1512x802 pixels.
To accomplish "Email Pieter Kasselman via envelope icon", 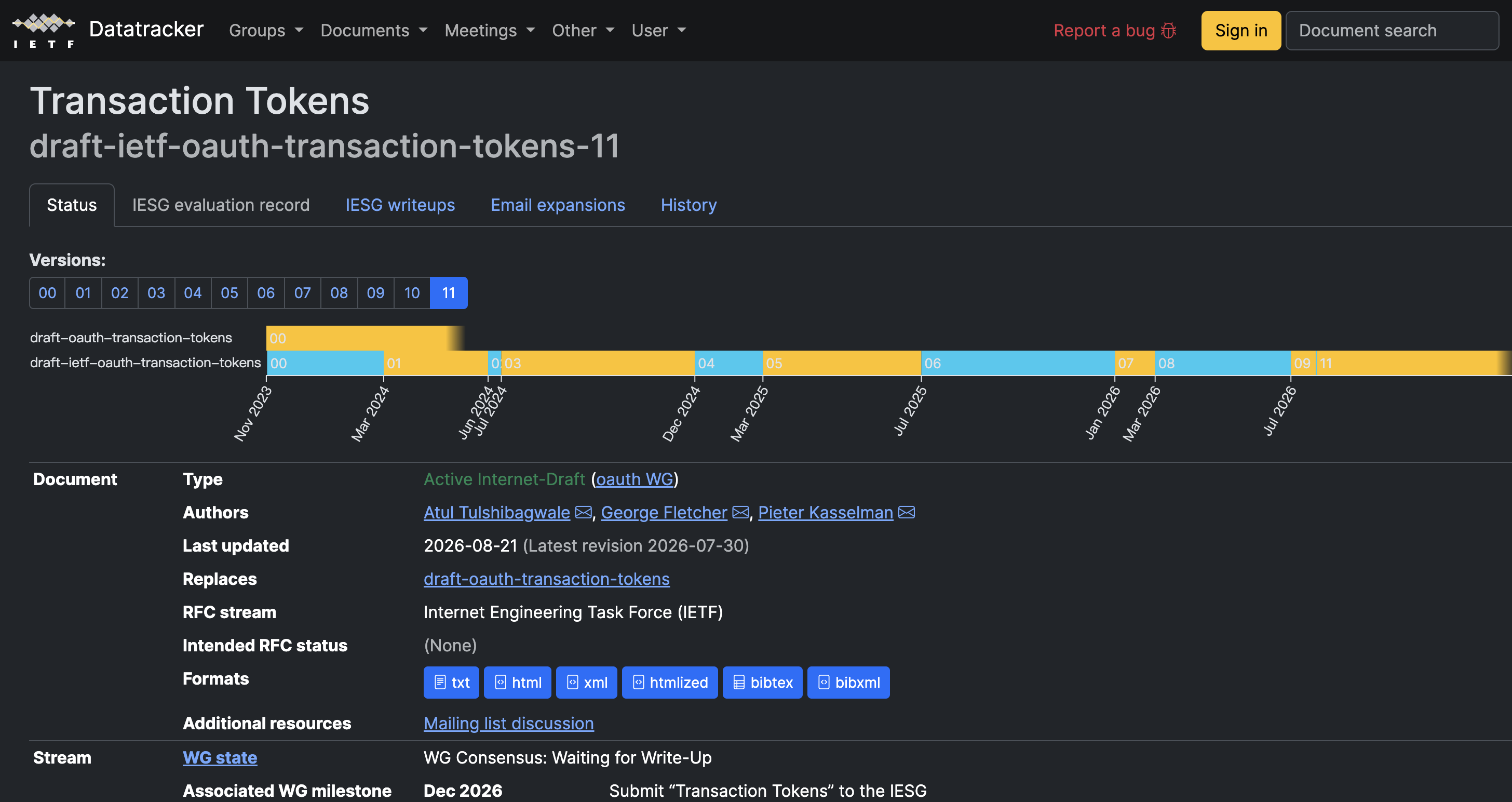I will 907,513.
